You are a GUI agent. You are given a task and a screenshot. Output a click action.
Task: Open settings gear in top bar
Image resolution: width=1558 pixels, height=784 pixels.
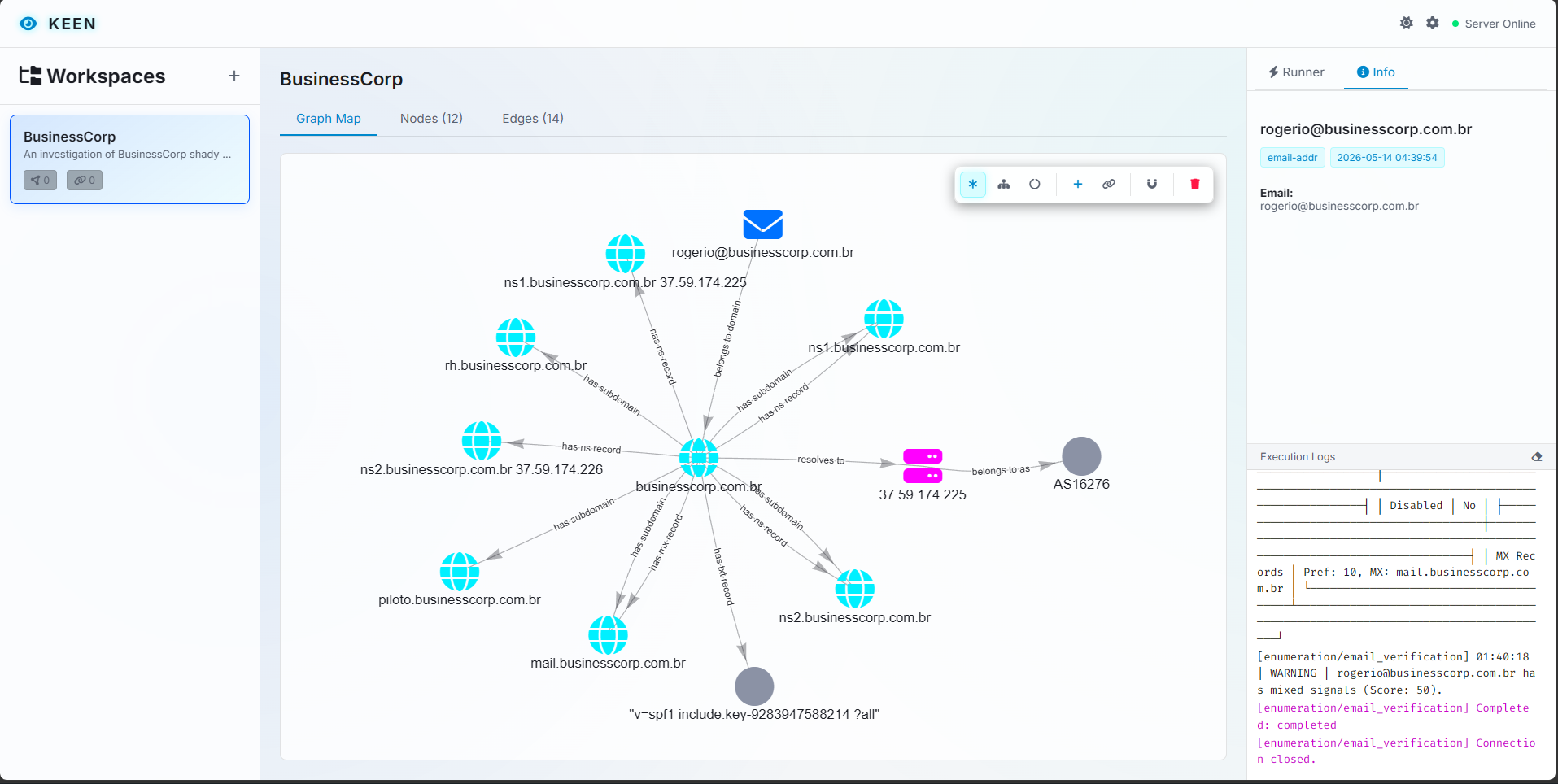coord(1433,24)
